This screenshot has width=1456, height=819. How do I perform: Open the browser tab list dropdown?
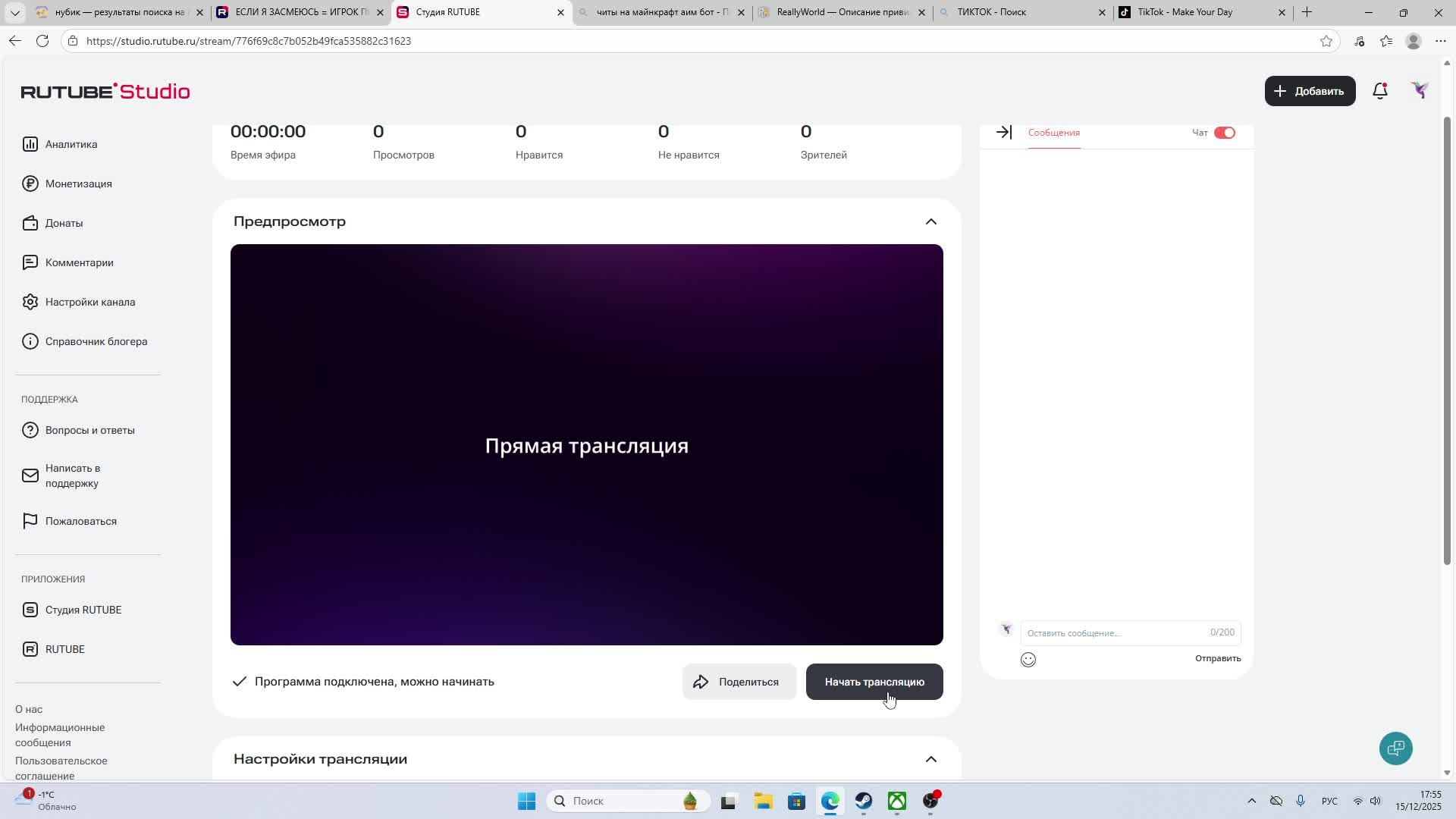tap(14, 12)
